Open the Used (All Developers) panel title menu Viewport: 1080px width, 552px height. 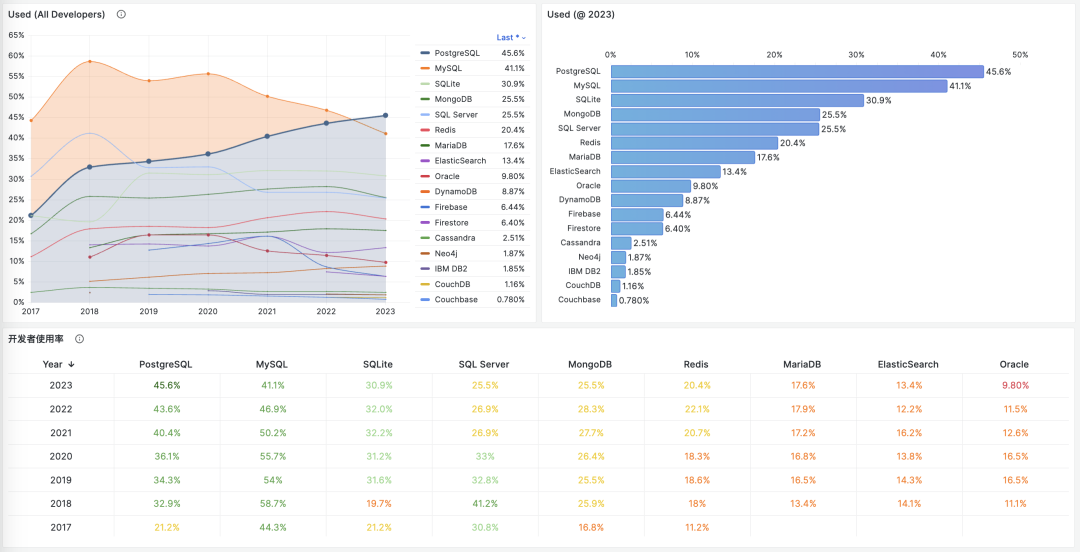pos(55,14)
